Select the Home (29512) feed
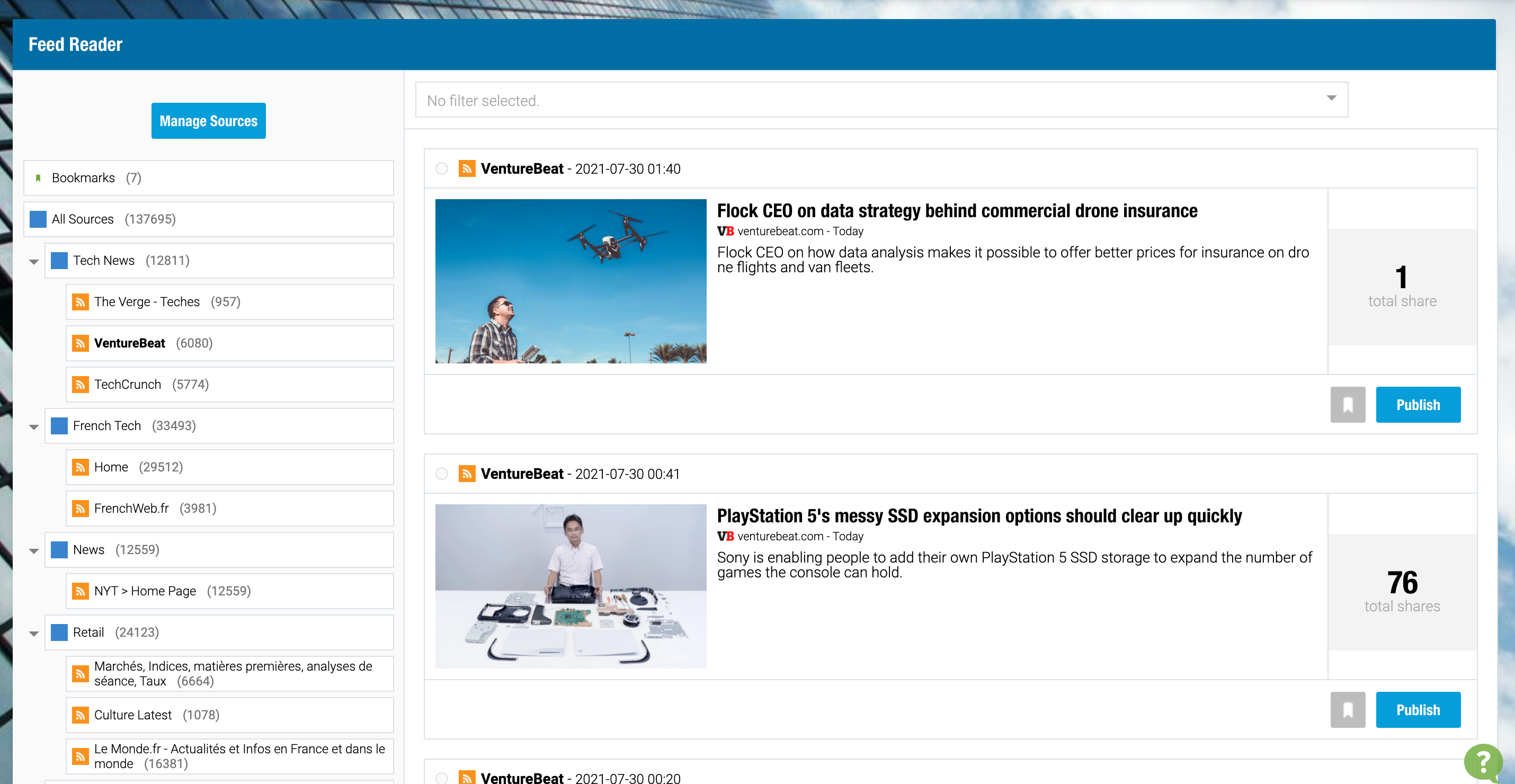 229,468
